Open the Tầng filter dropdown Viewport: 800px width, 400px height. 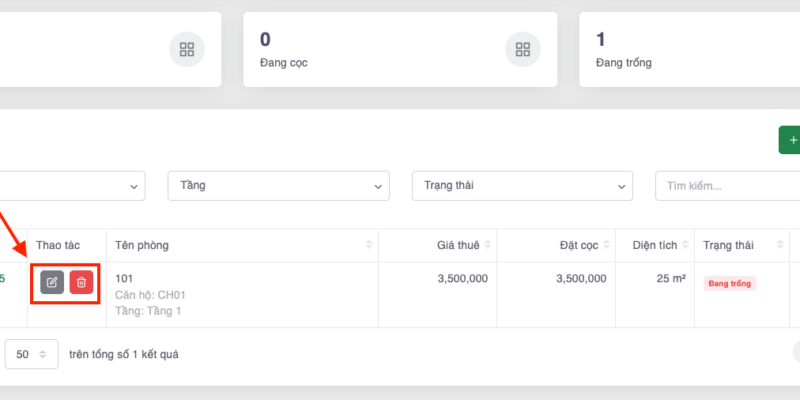tap(278, 185)
